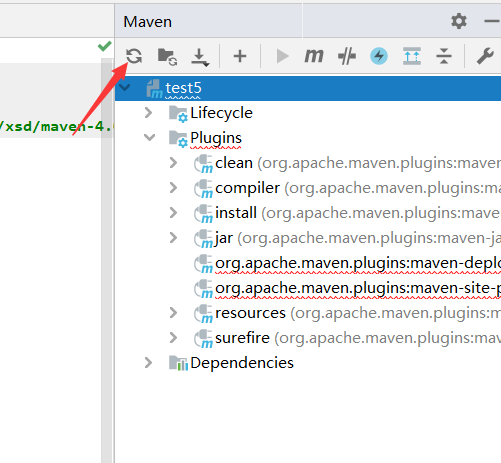Image resolution: width=501 pixels, height=463 pixels.
Task: Toggle offline mode icon
Action: pos(347,56)
